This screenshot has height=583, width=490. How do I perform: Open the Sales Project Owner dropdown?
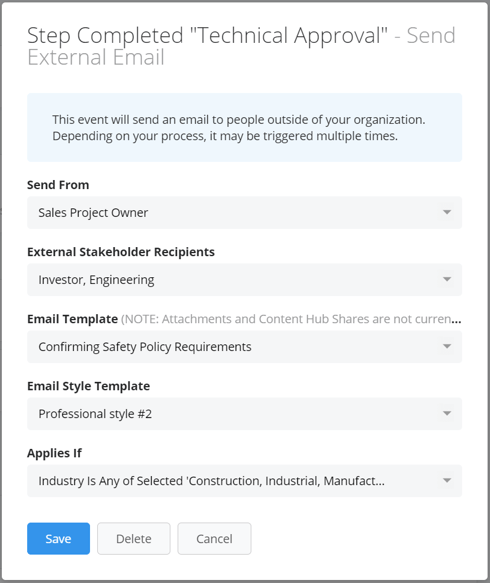(x=244, y=212)
